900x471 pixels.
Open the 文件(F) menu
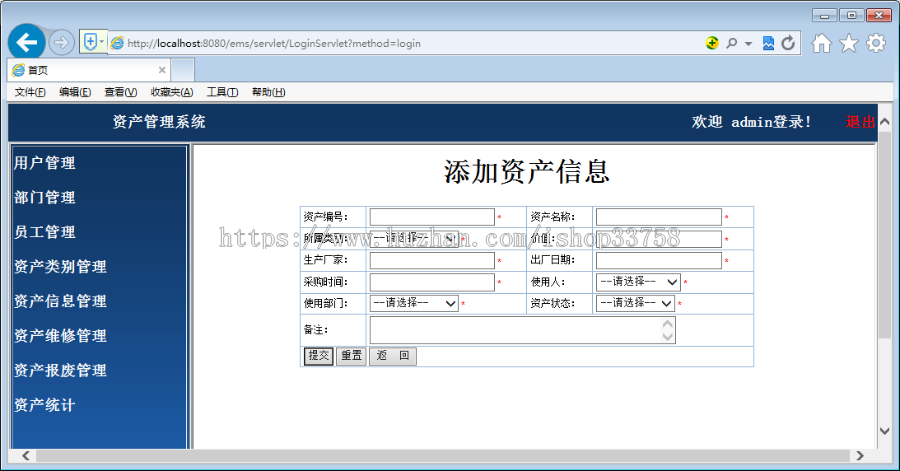(x=30, y=92)
